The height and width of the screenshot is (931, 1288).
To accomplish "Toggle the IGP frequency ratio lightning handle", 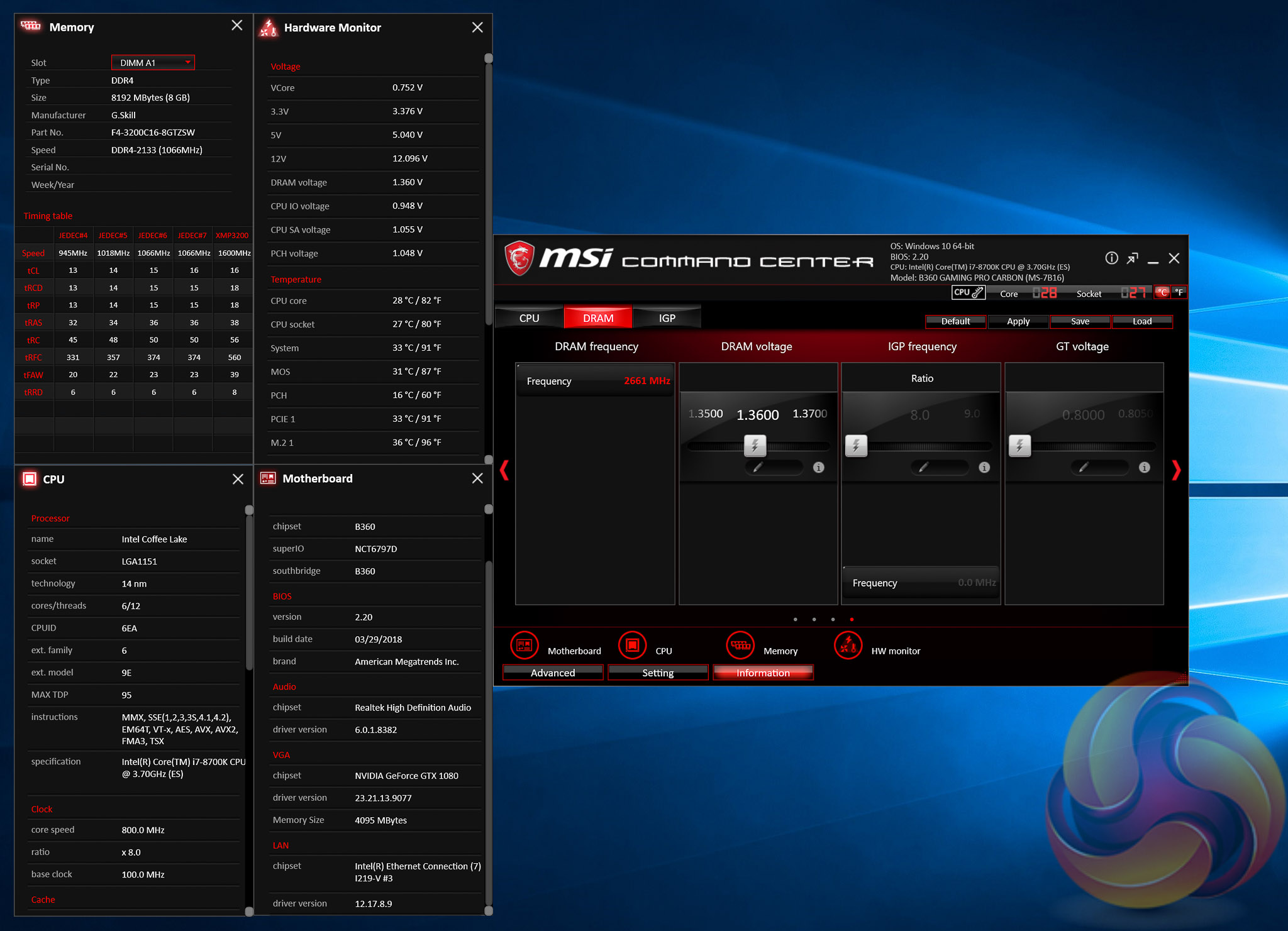I will pyautogui.click(x=856, y=446).
